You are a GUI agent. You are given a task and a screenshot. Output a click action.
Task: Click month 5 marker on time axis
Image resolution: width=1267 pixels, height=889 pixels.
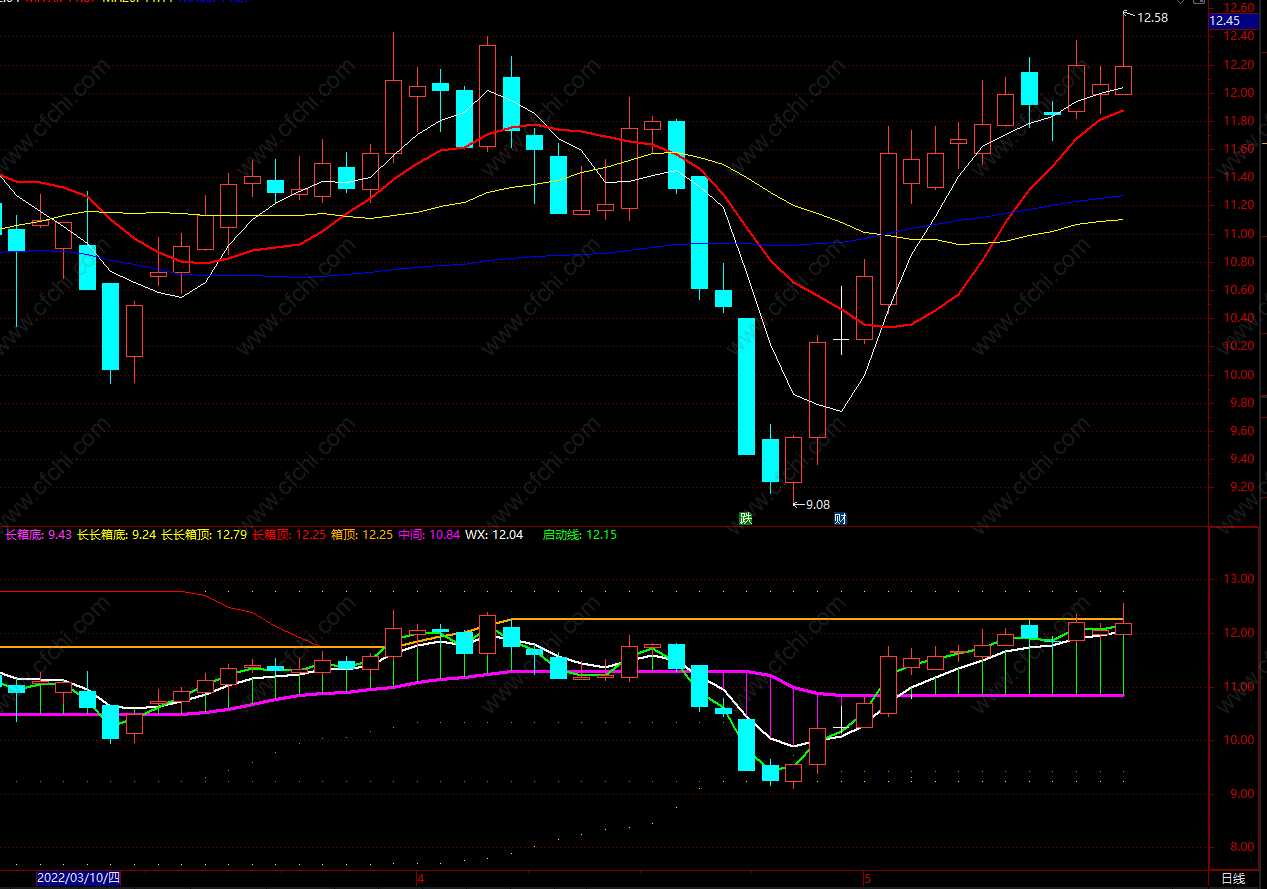click(868, 879)
